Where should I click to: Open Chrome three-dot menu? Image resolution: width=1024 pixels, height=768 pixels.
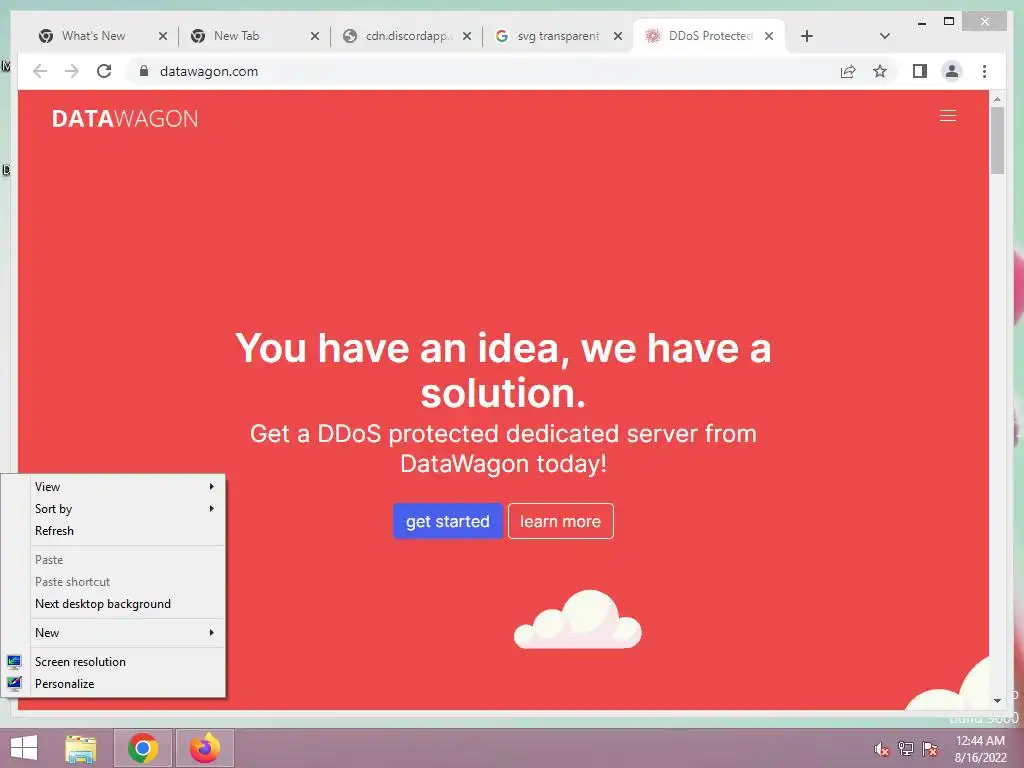coord(984,71)
